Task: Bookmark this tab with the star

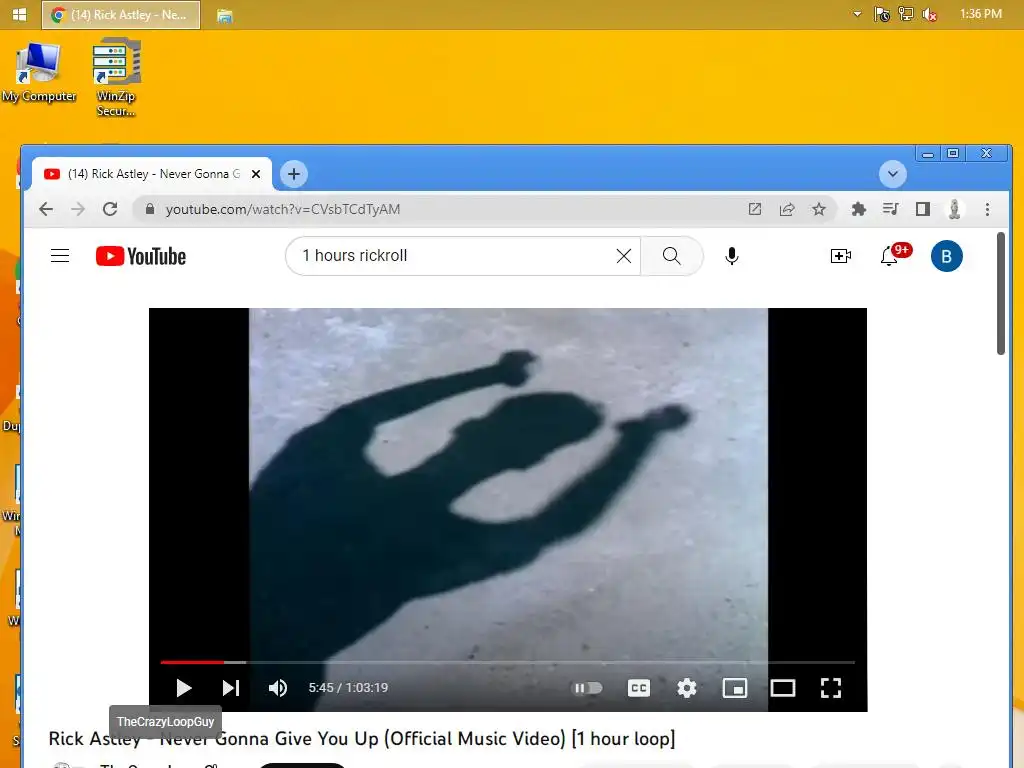Action: point(818,209)
